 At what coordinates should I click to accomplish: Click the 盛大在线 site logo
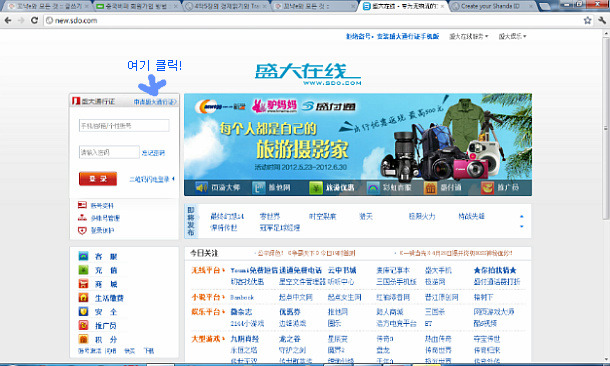pos(308,74)
